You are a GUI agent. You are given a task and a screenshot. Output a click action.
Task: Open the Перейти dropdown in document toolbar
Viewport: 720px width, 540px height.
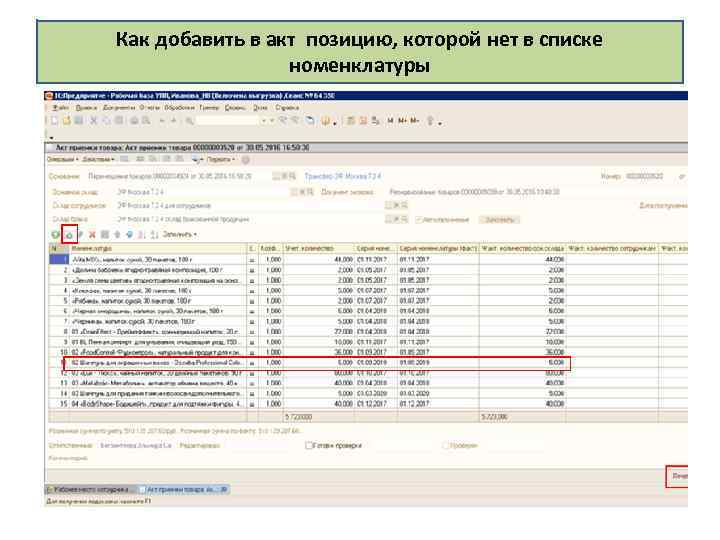click(220, 159)
